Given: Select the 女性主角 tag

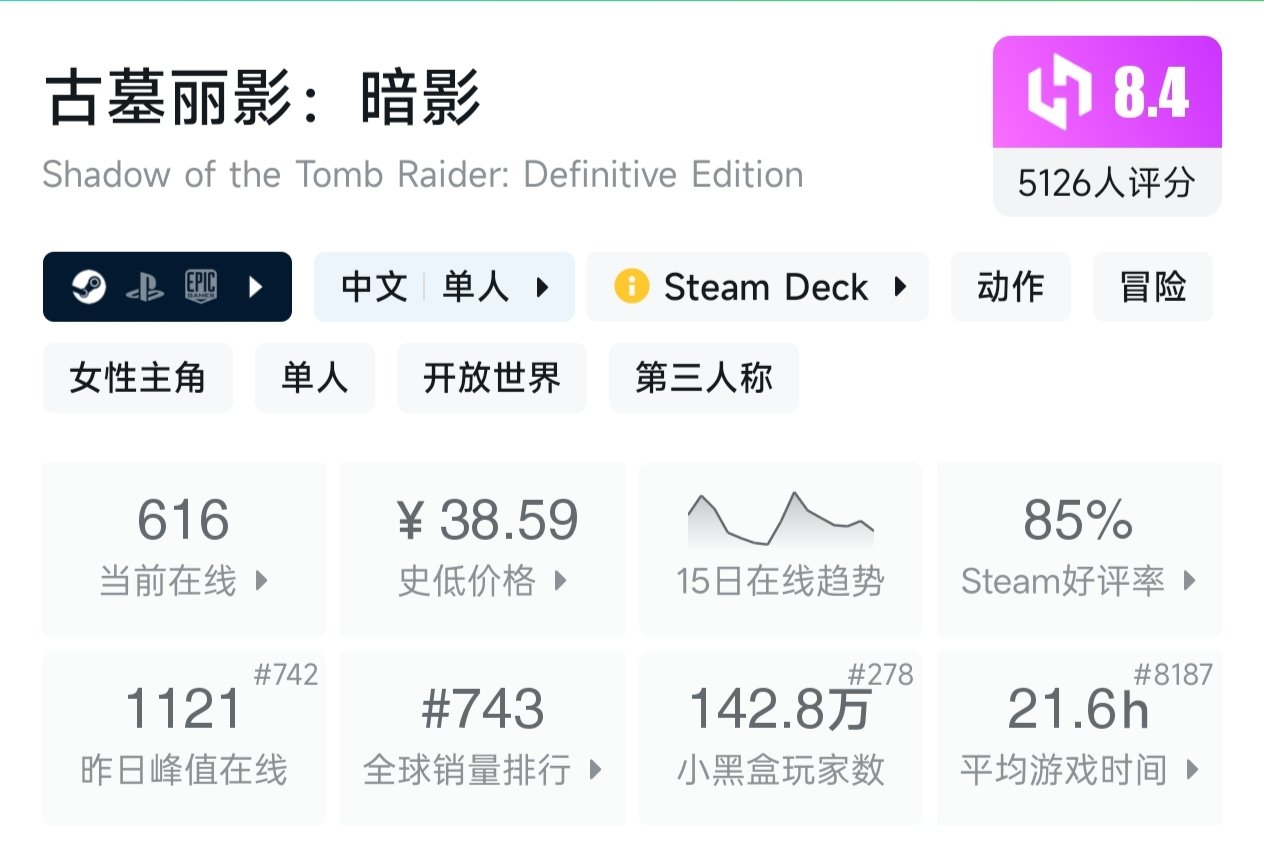Looking at the screenshot, I should point(137,378).
